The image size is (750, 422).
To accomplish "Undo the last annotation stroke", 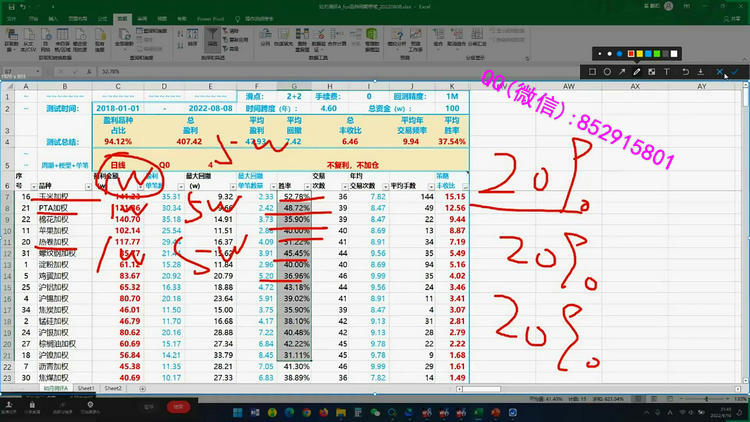I will [685, 72].
